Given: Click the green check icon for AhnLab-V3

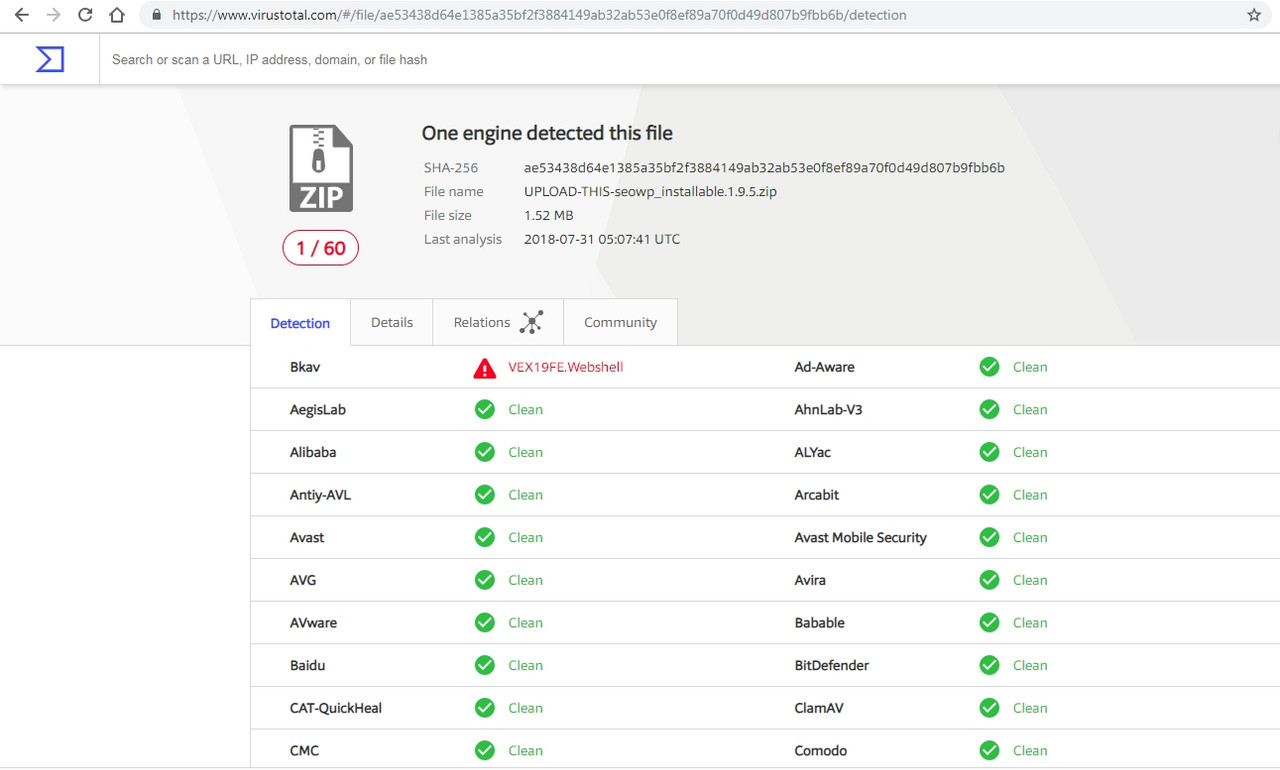Looking at the screenshot, I should point(990,409).
